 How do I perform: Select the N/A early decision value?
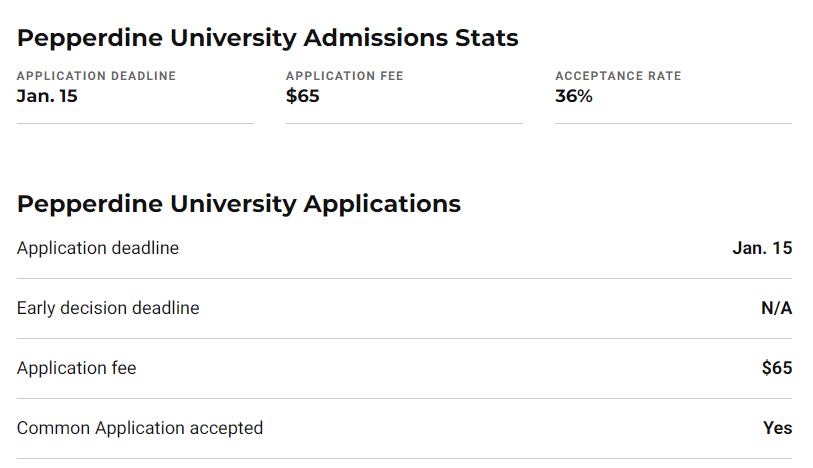tap(776, 308)
